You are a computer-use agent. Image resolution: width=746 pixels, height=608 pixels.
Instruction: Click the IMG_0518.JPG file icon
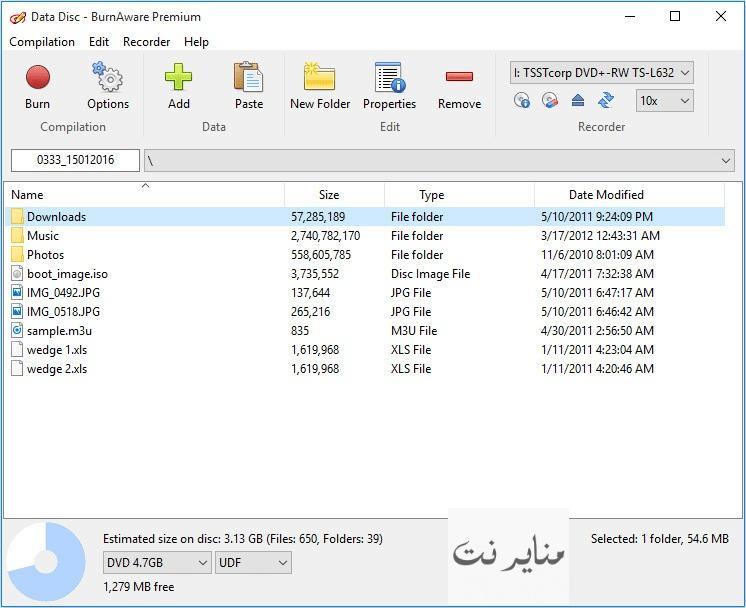coord(17,312)
